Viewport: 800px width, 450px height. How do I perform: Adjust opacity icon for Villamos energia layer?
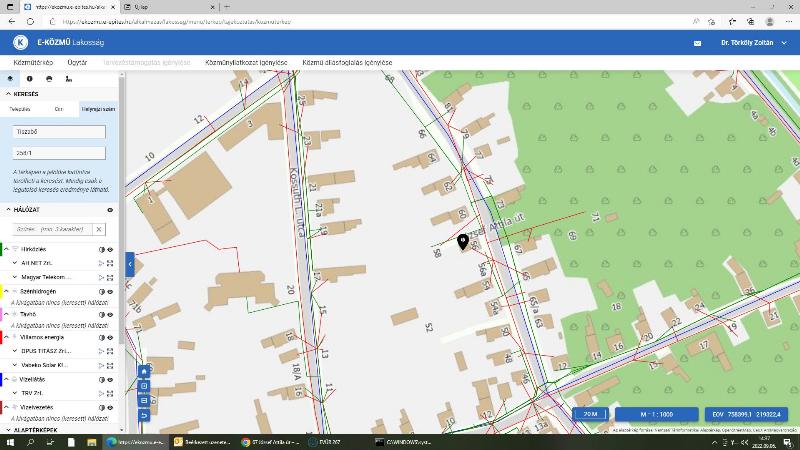[102, 338]
